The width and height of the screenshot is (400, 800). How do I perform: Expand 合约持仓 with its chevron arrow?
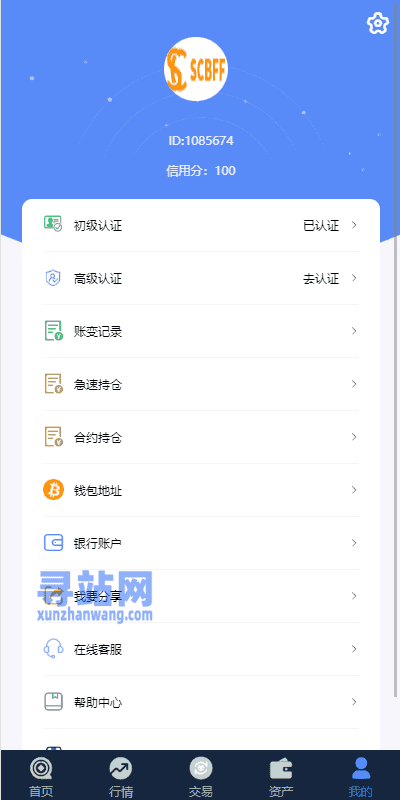(x=354, y=437)
